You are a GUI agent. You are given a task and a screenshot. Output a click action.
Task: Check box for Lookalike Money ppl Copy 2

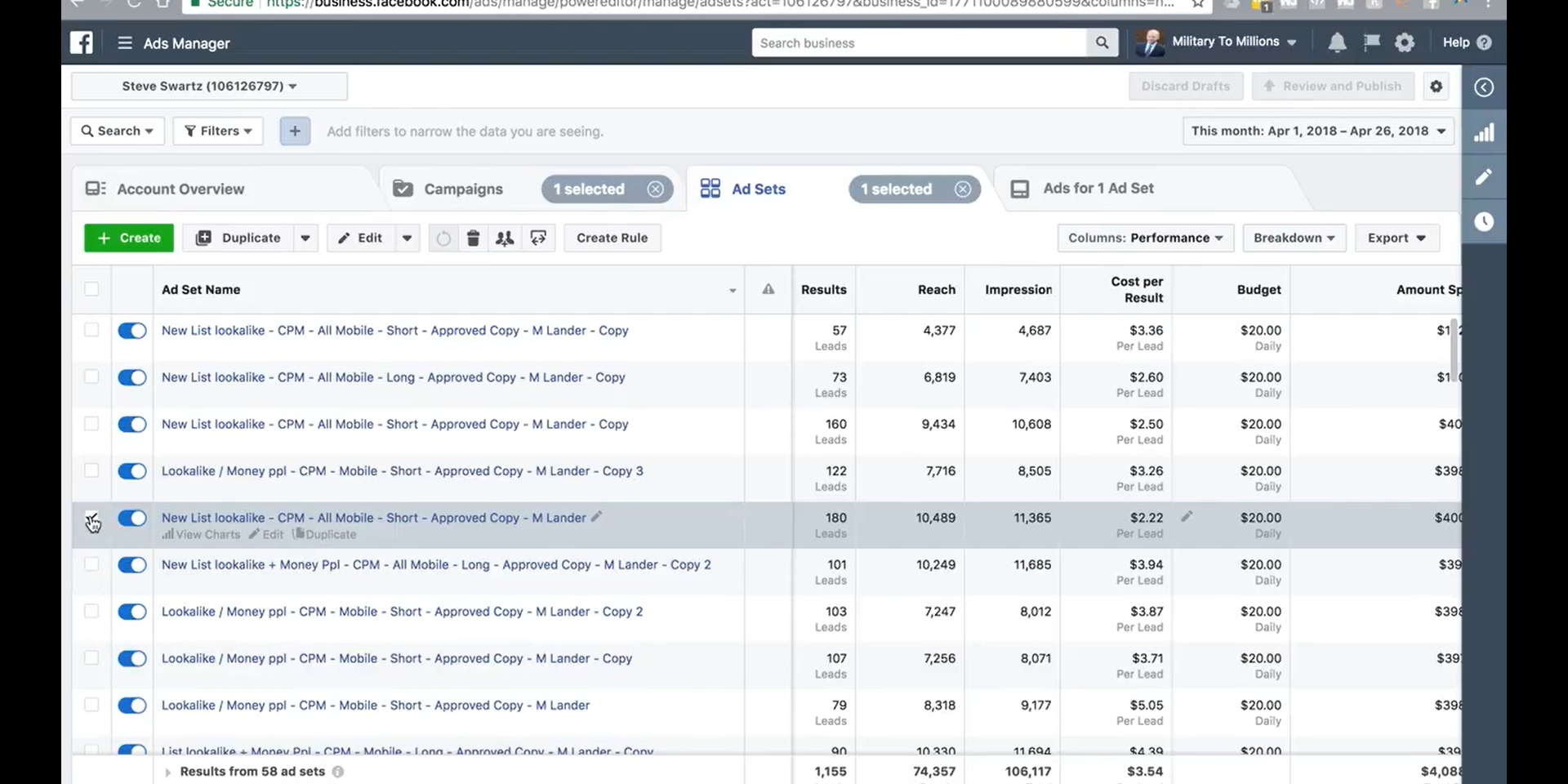pos(91,611)
